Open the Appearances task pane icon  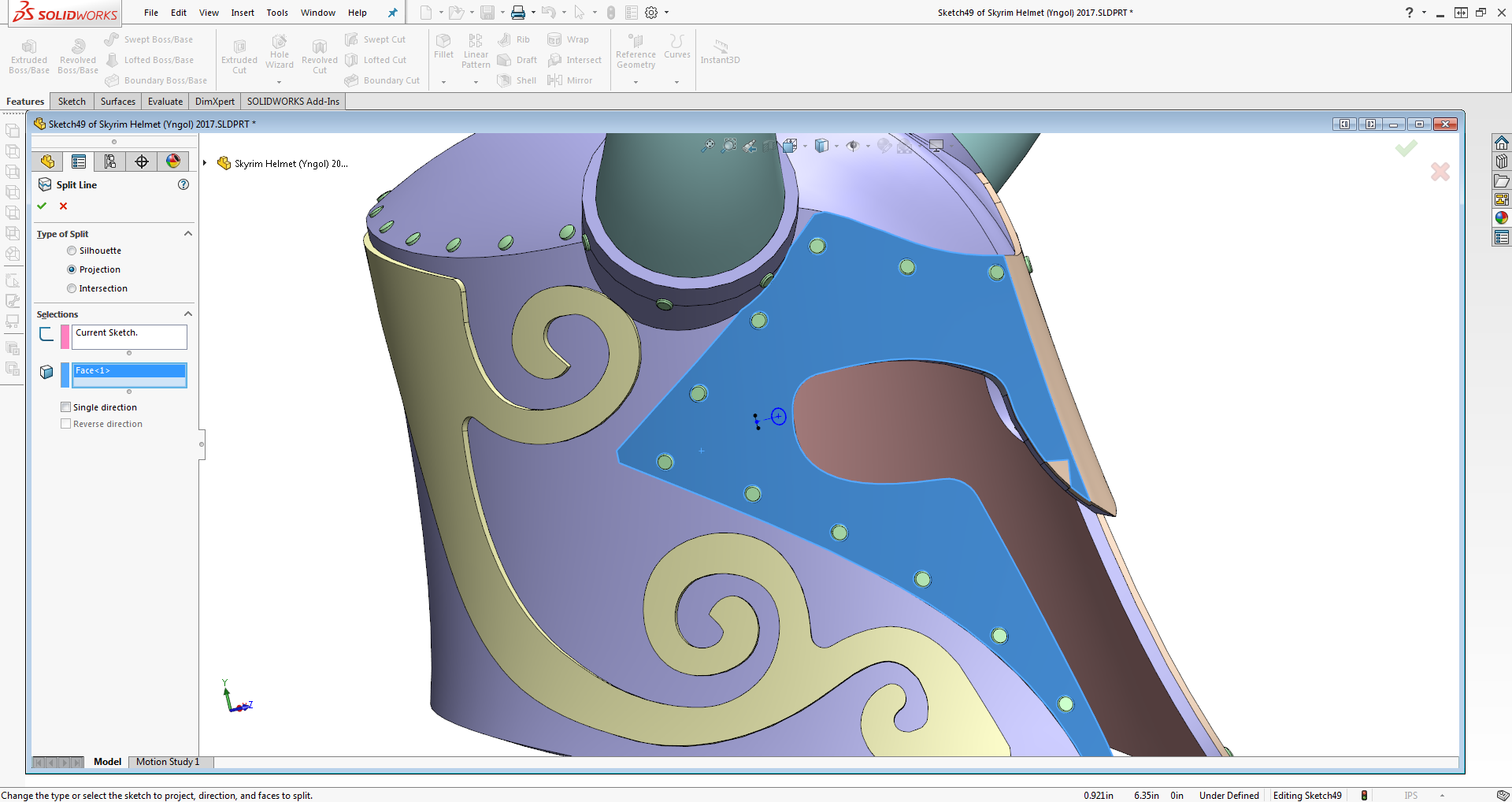coord(1502,218)
